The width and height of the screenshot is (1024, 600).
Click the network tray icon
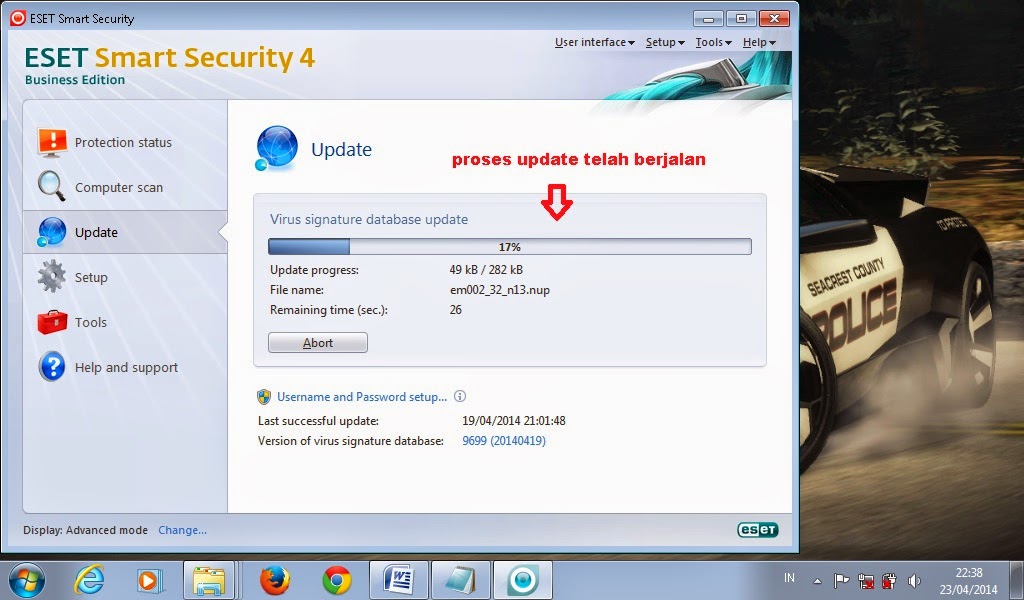866,580
